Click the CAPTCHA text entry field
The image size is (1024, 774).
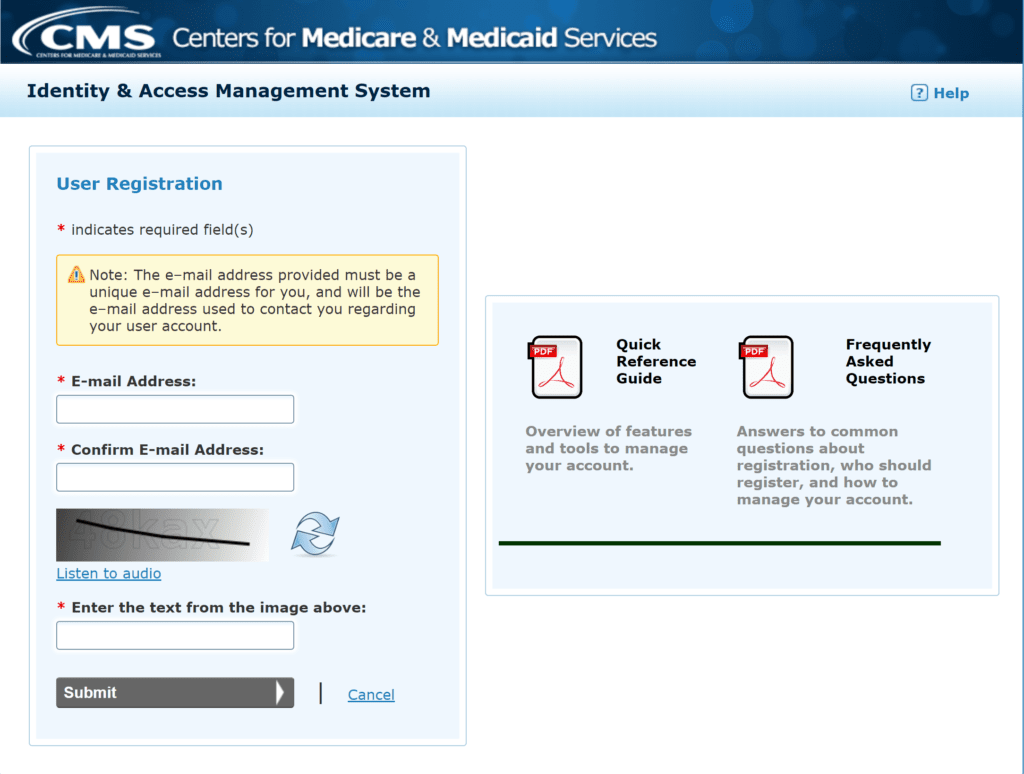point(174,635)
